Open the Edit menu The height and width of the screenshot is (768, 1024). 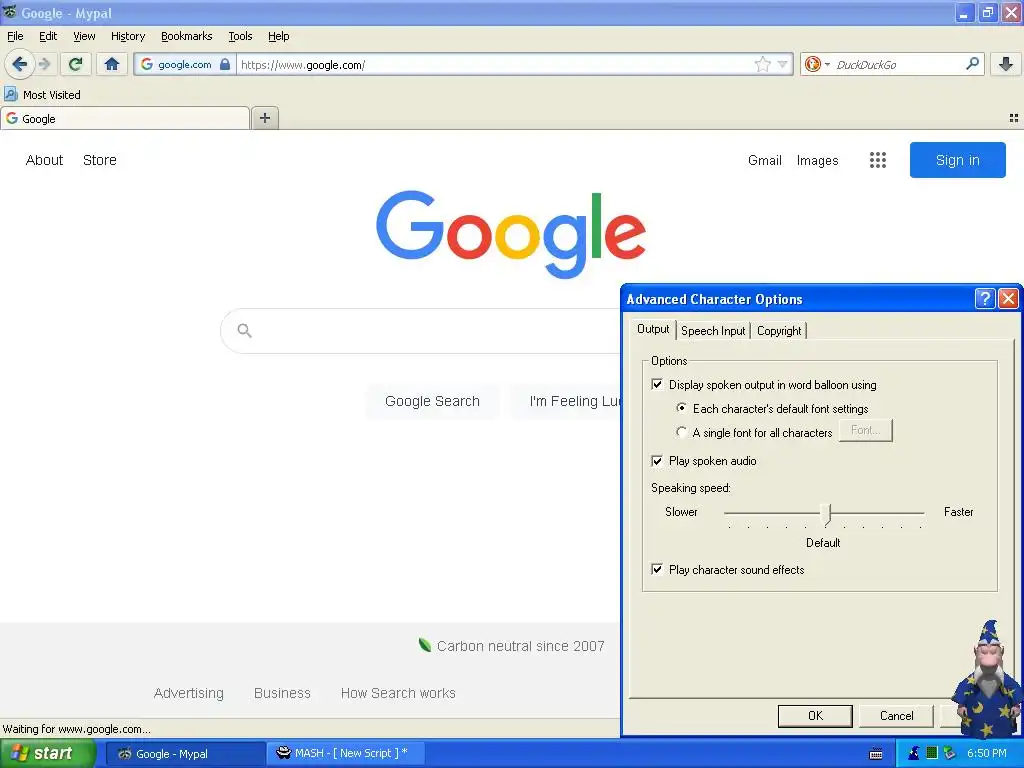coord(48,36)
